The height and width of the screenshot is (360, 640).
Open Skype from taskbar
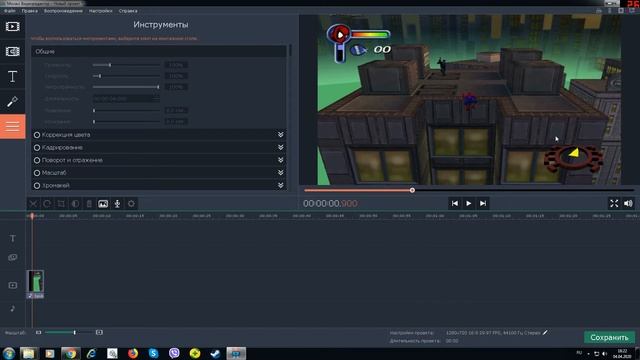pyautogui.click(x=153, y=353)
